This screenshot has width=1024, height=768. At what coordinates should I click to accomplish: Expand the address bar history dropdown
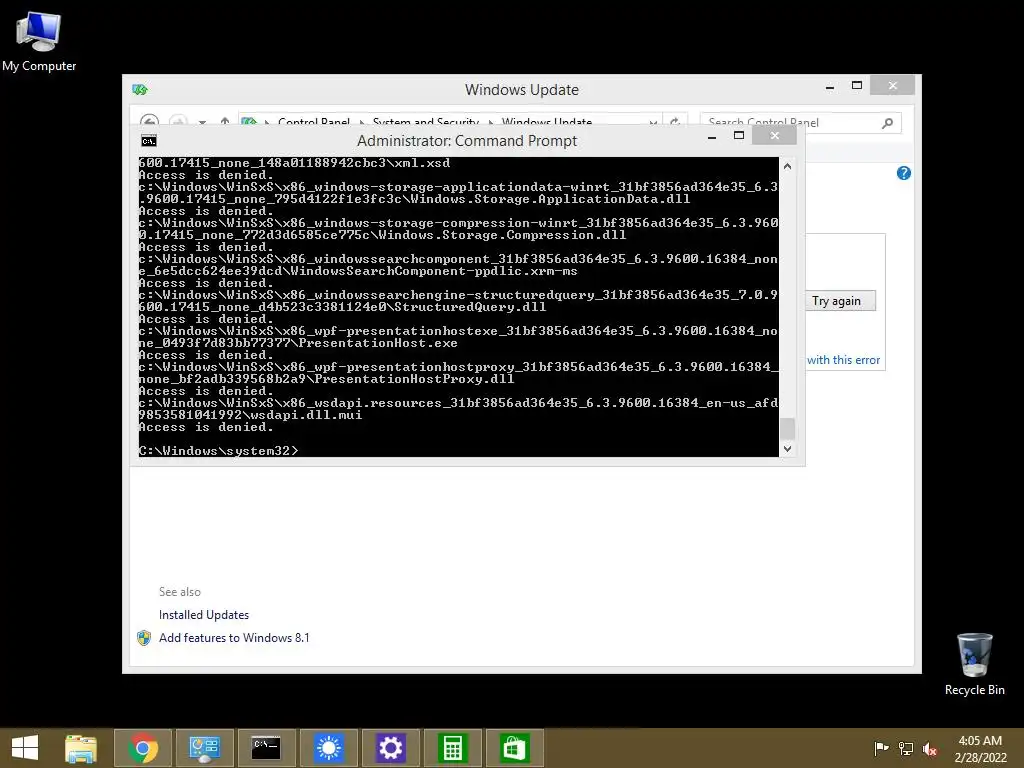[x=653, y=122]
